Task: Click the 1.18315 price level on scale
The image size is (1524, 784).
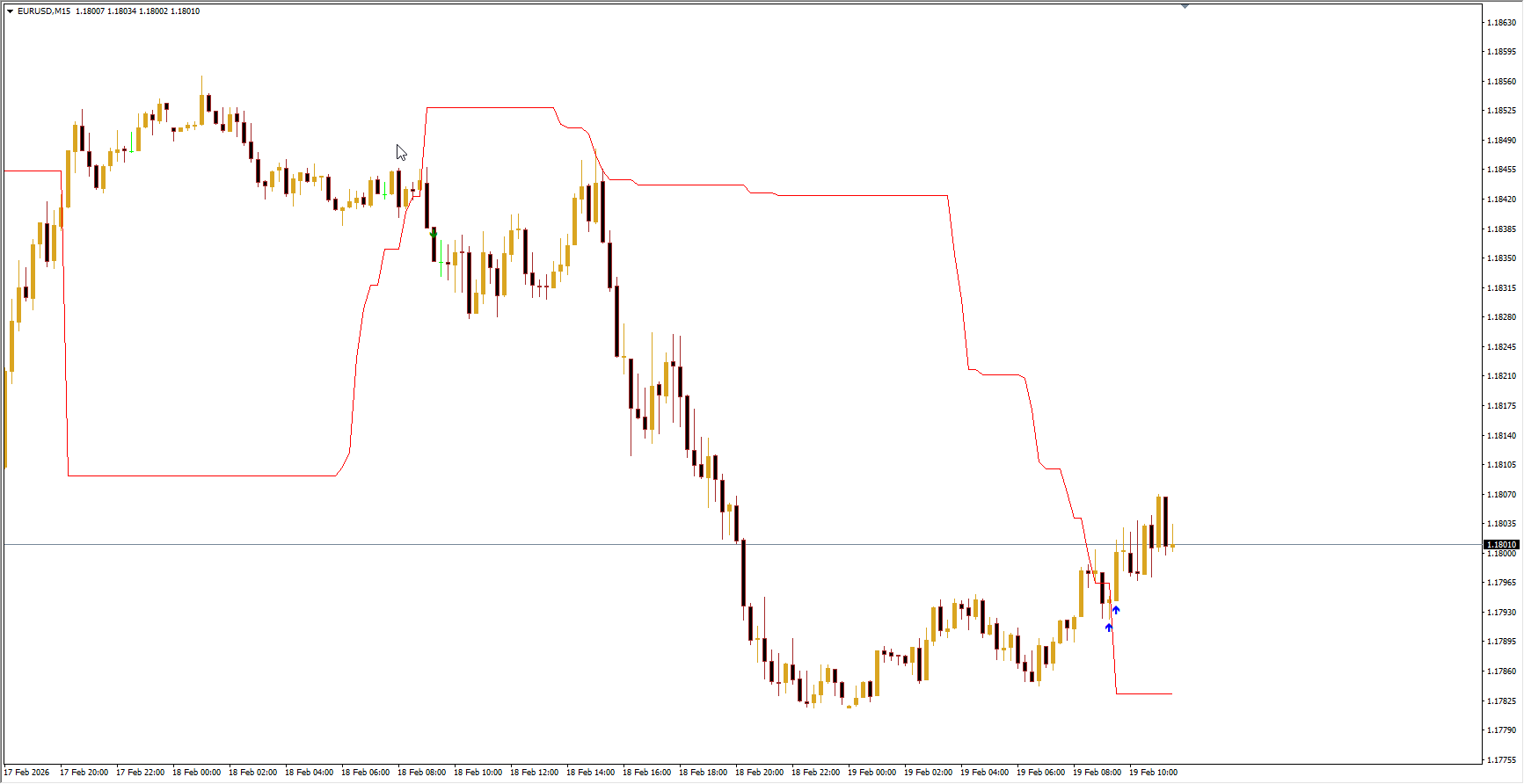Action: point(1501,288)
